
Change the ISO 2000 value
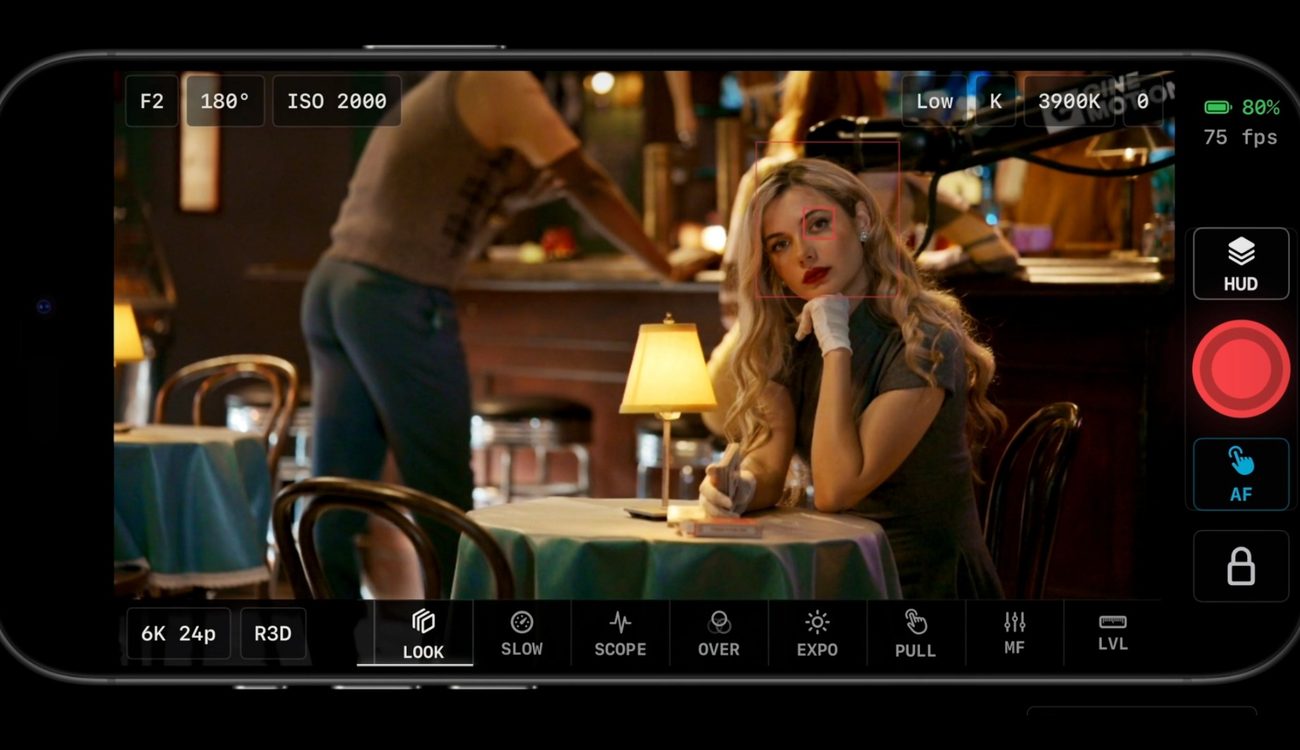337,101
